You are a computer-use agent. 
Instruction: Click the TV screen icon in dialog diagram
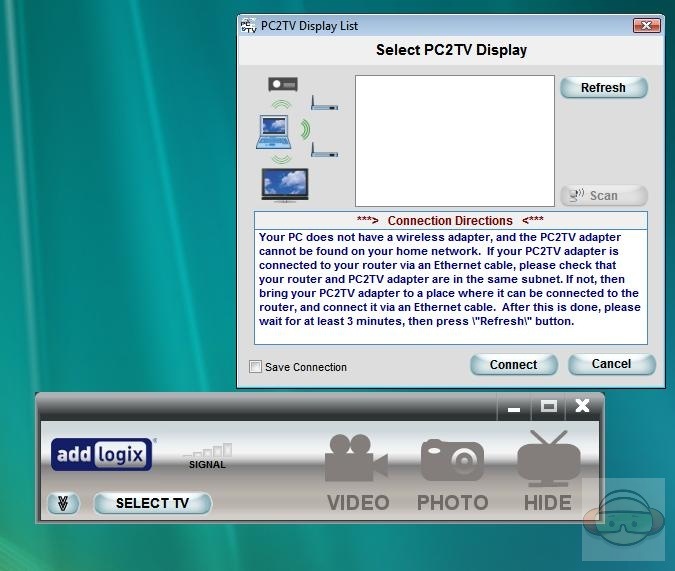point(284,184)
